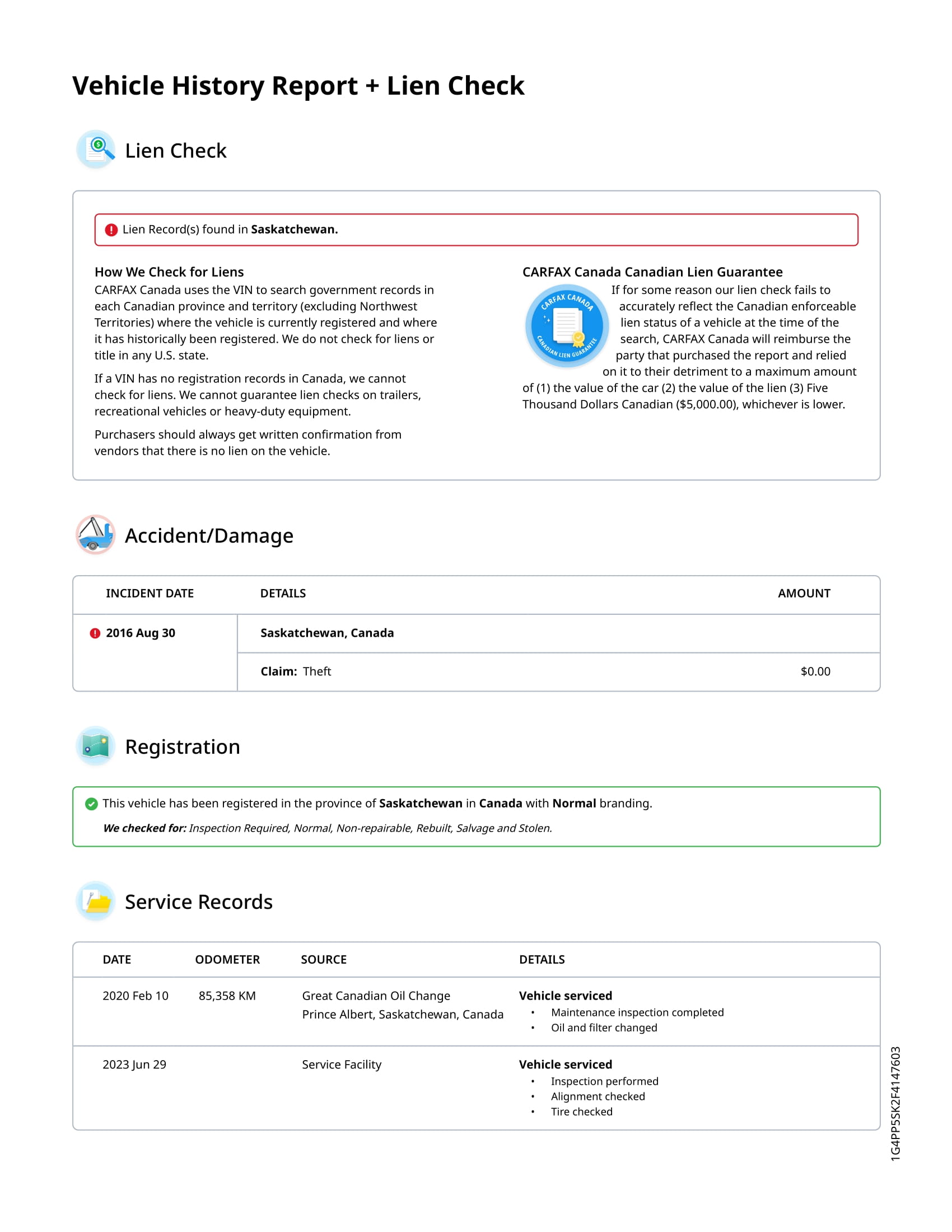
Task: Click the 'We checked for:' branding list line
Action: point(327,828)
